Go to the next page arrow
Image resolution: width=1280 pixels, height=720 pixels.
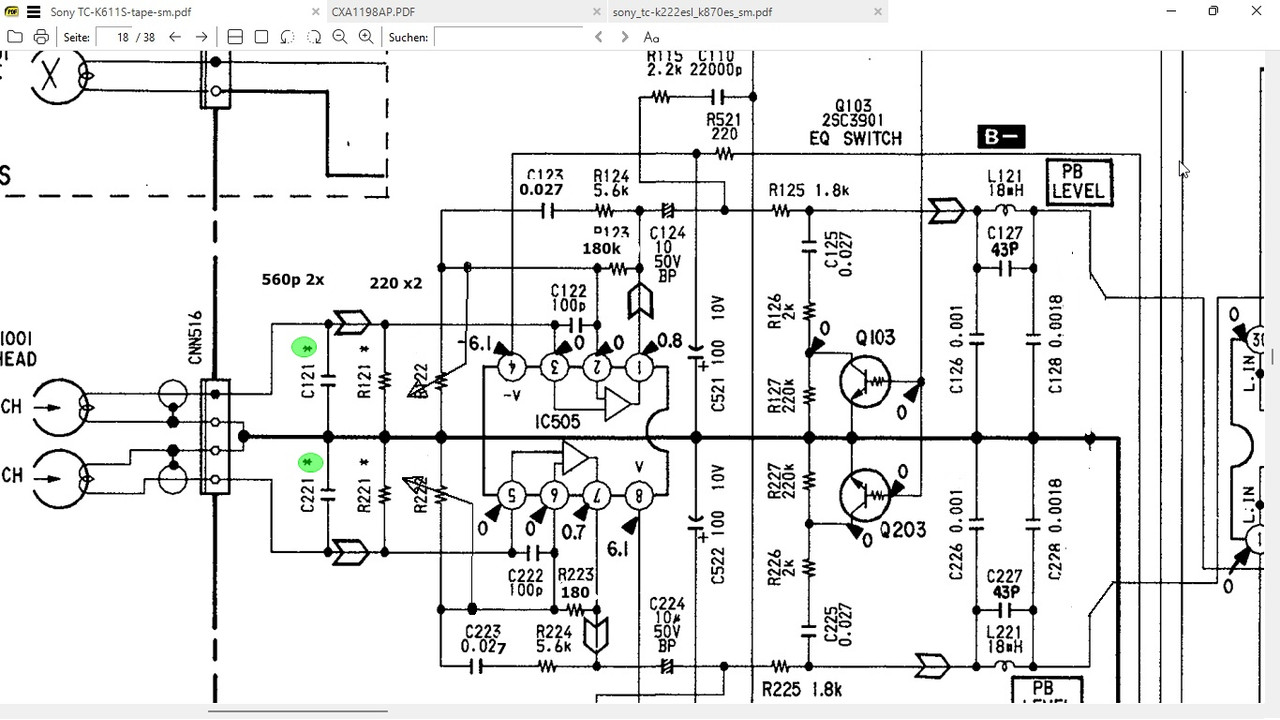tap(201, 37)
